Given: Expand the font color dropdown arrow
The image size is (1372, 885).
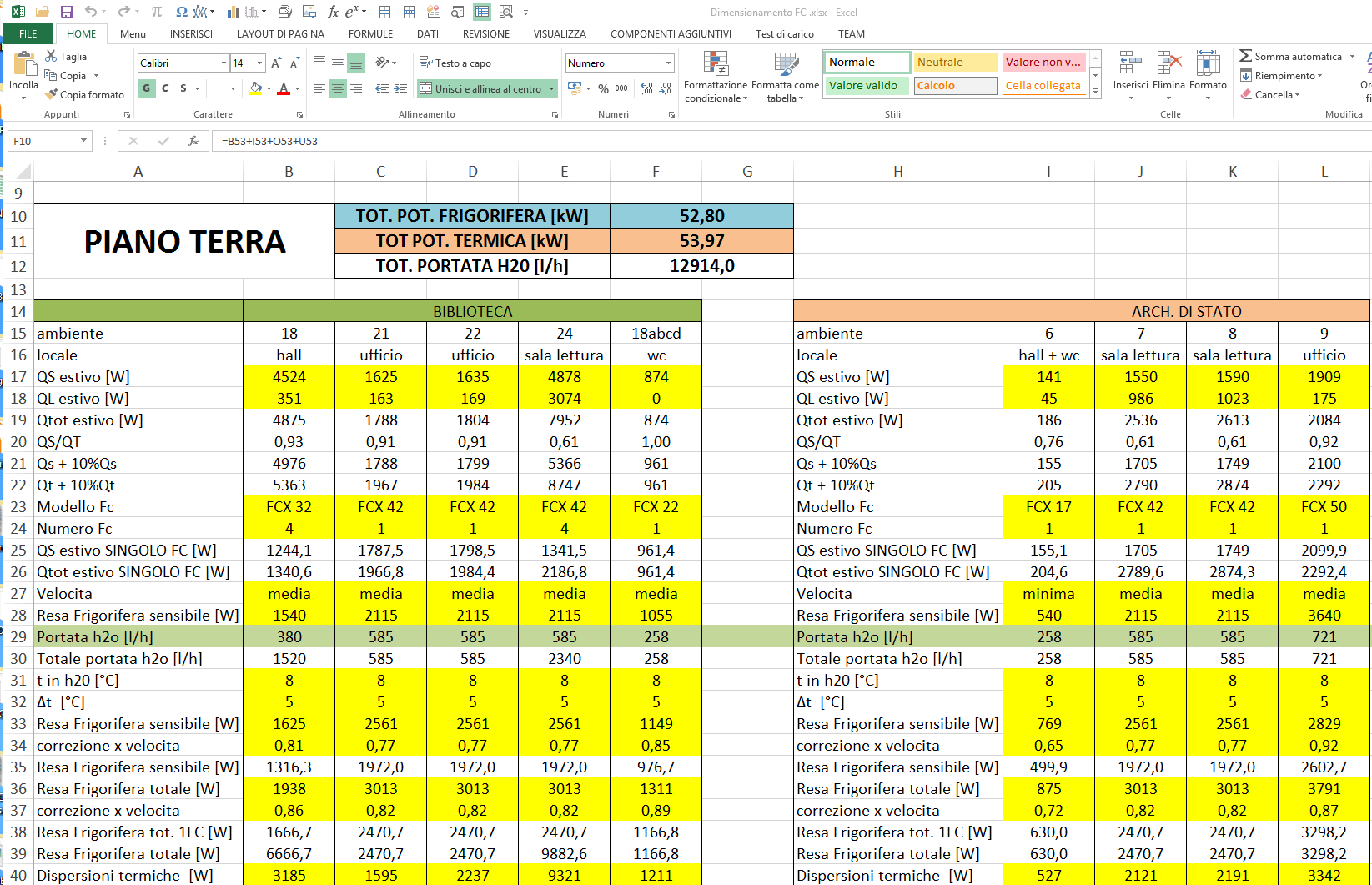Looking at the screenshot, I should (297, 88).
